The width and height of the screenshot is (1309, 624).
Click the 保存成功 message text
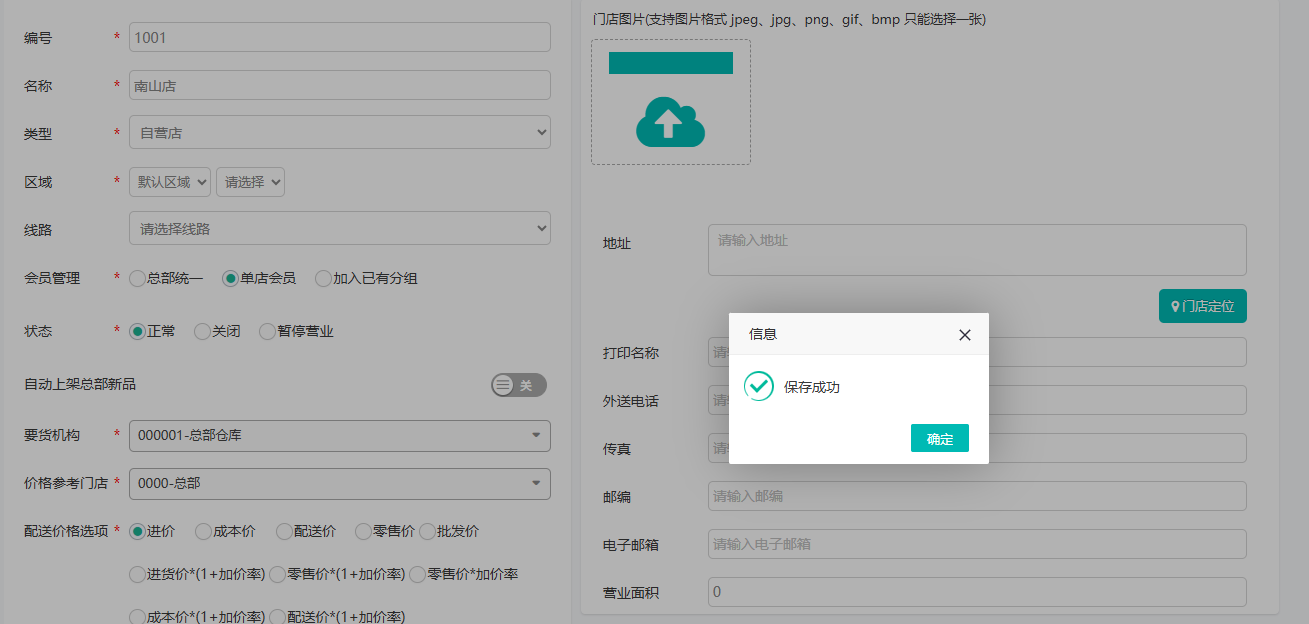click(812, 387)
